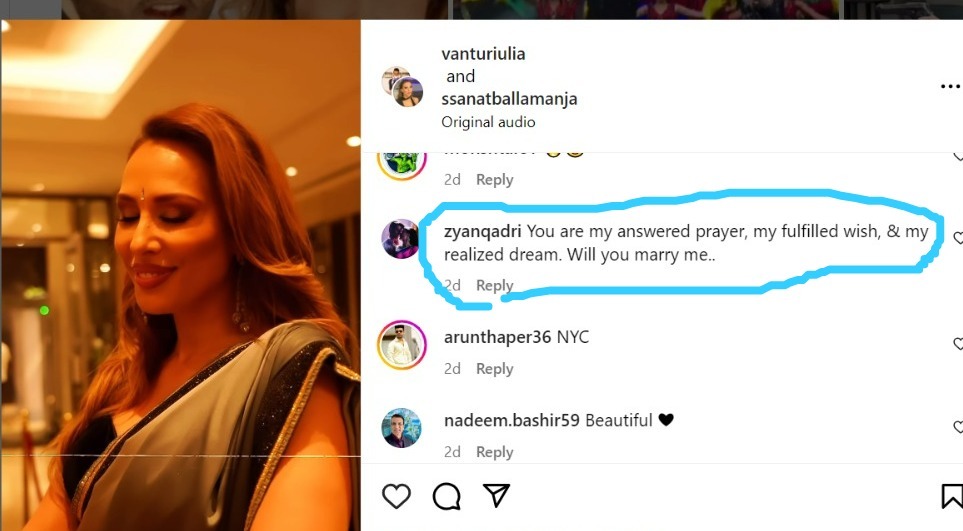Open the Original audio link
The height and width of the screenshot is (531, 963).
pos(488,122)
